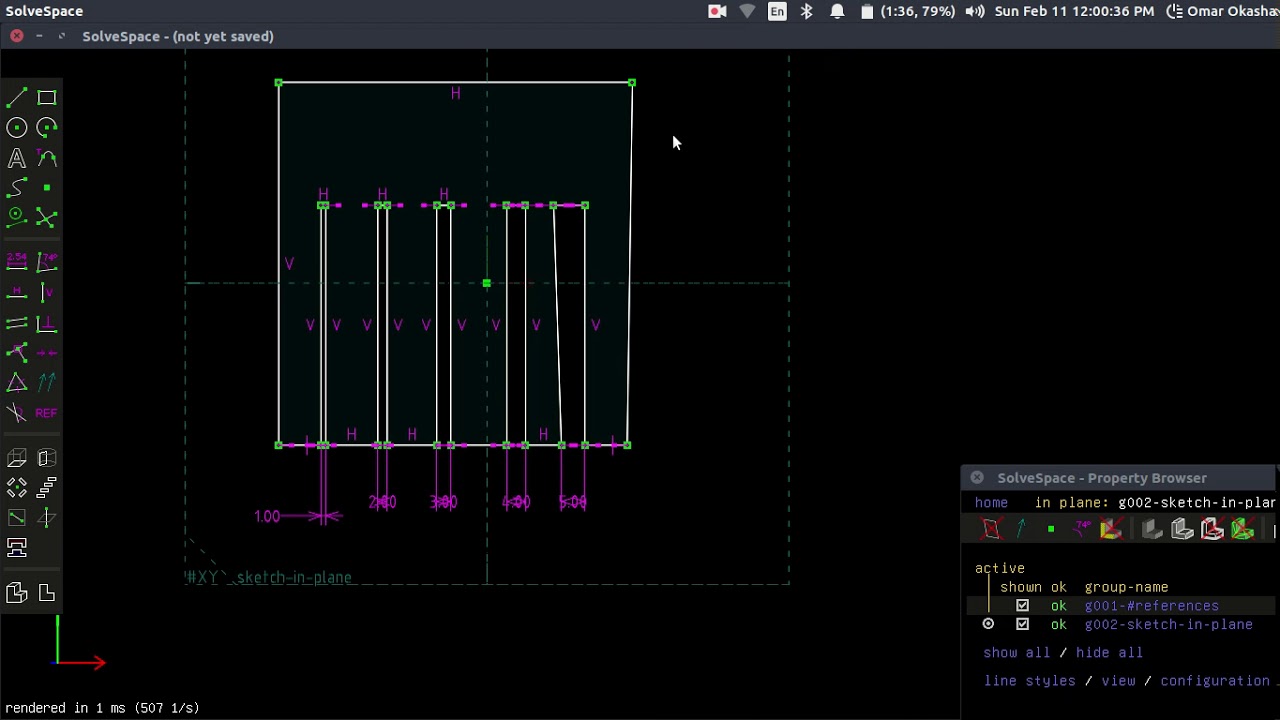This screenshot has width=1280, height=720.
Task: Toggle g002-sketch-in-plane shown checkbox
Action: coord(1022,625)
